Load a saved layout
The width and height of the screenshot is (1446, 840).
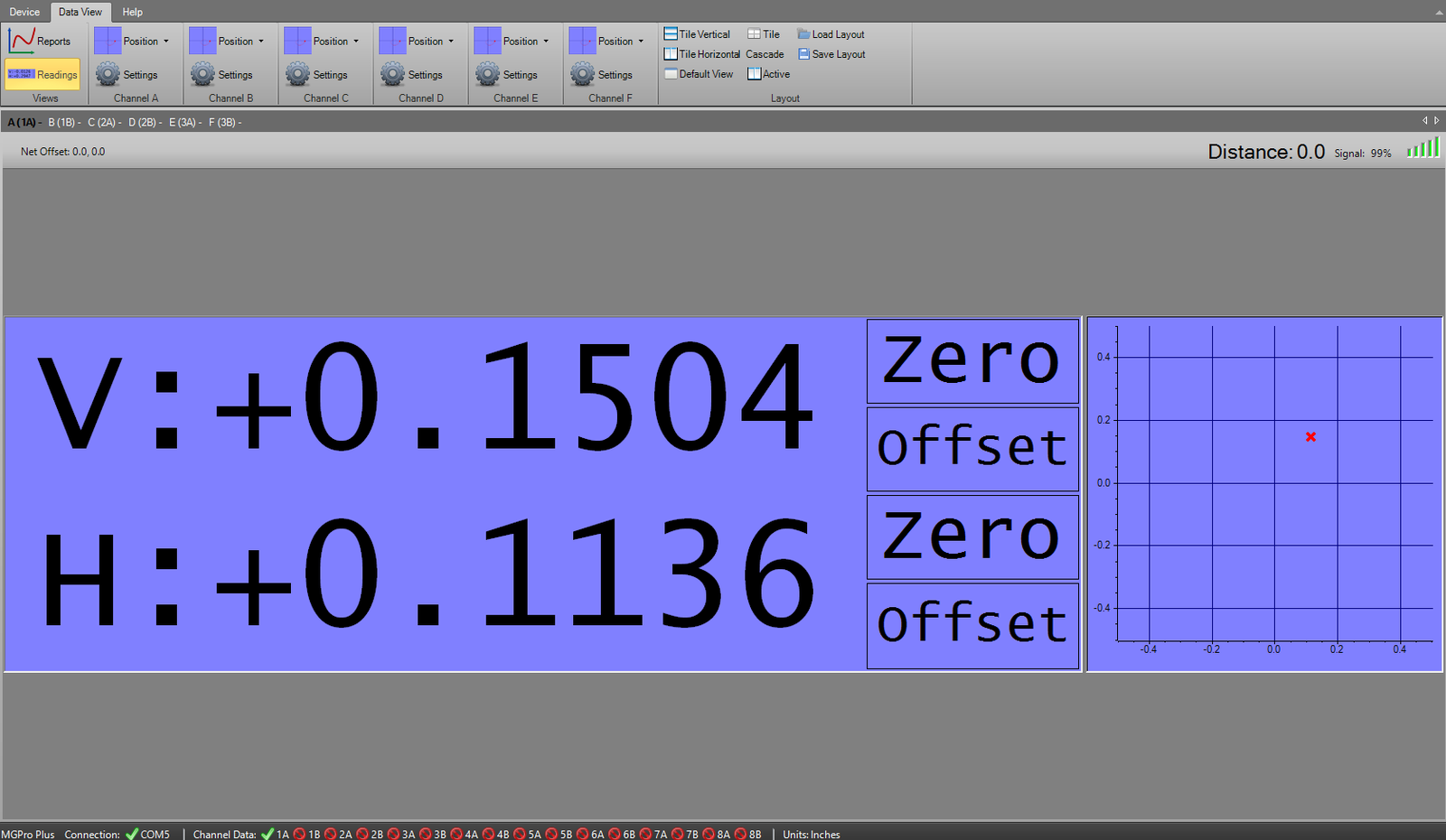click(x=831, y=34)
